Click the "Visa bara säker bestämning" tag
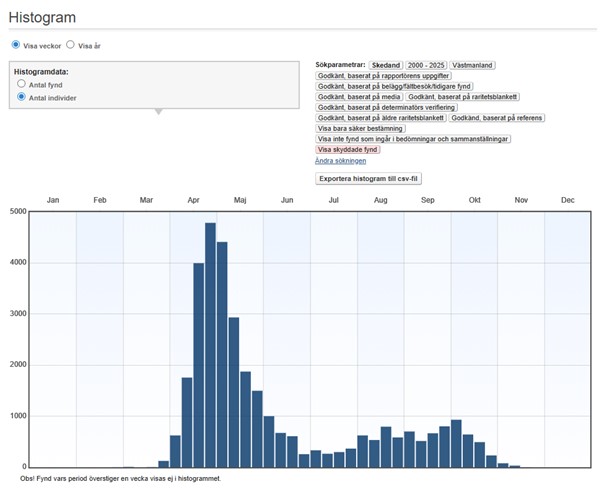Image resolution: width=603 pixels, height=489 pixels. click(x=360, y=128)
